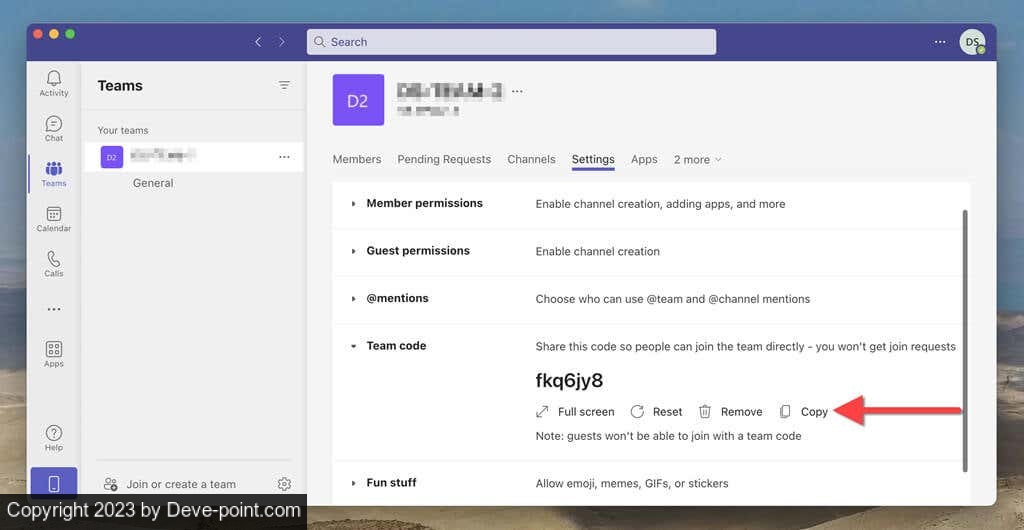Go to Calls in sidebar
This screenshot has height=530, width=1024.
pos(54,264)
